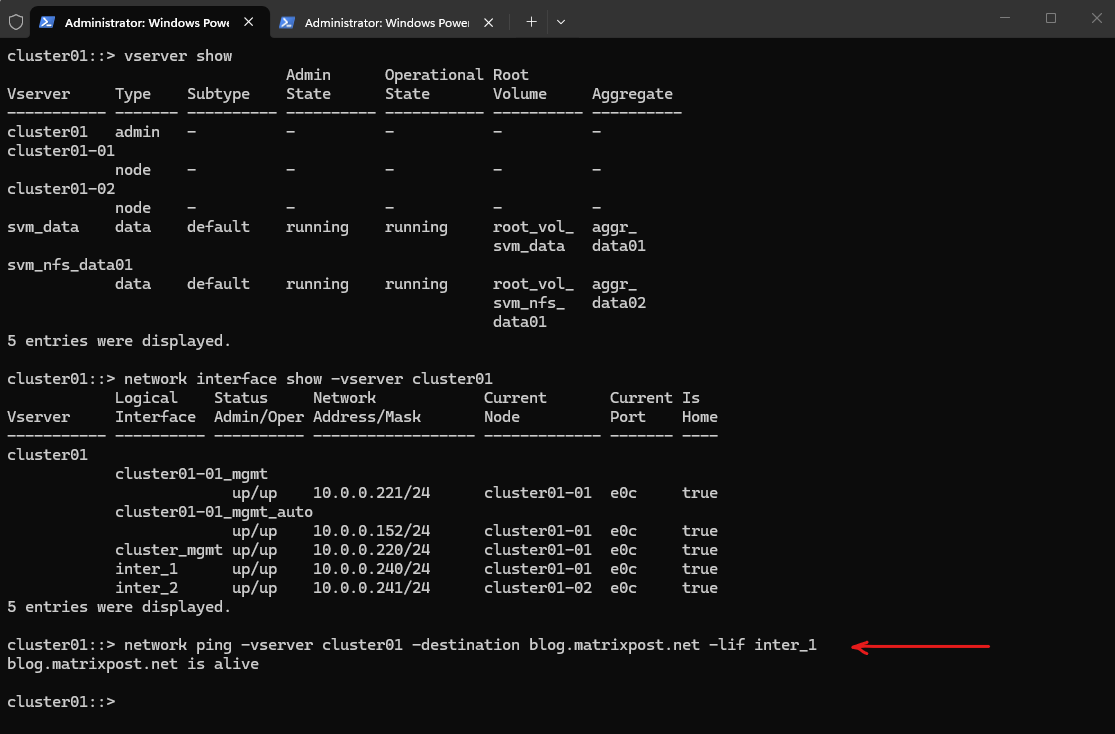The width and height of the screenshot is (1115, 734).
Task: Click the empty cluster01::> prompt at the bottom
Action: coord(60,702)
